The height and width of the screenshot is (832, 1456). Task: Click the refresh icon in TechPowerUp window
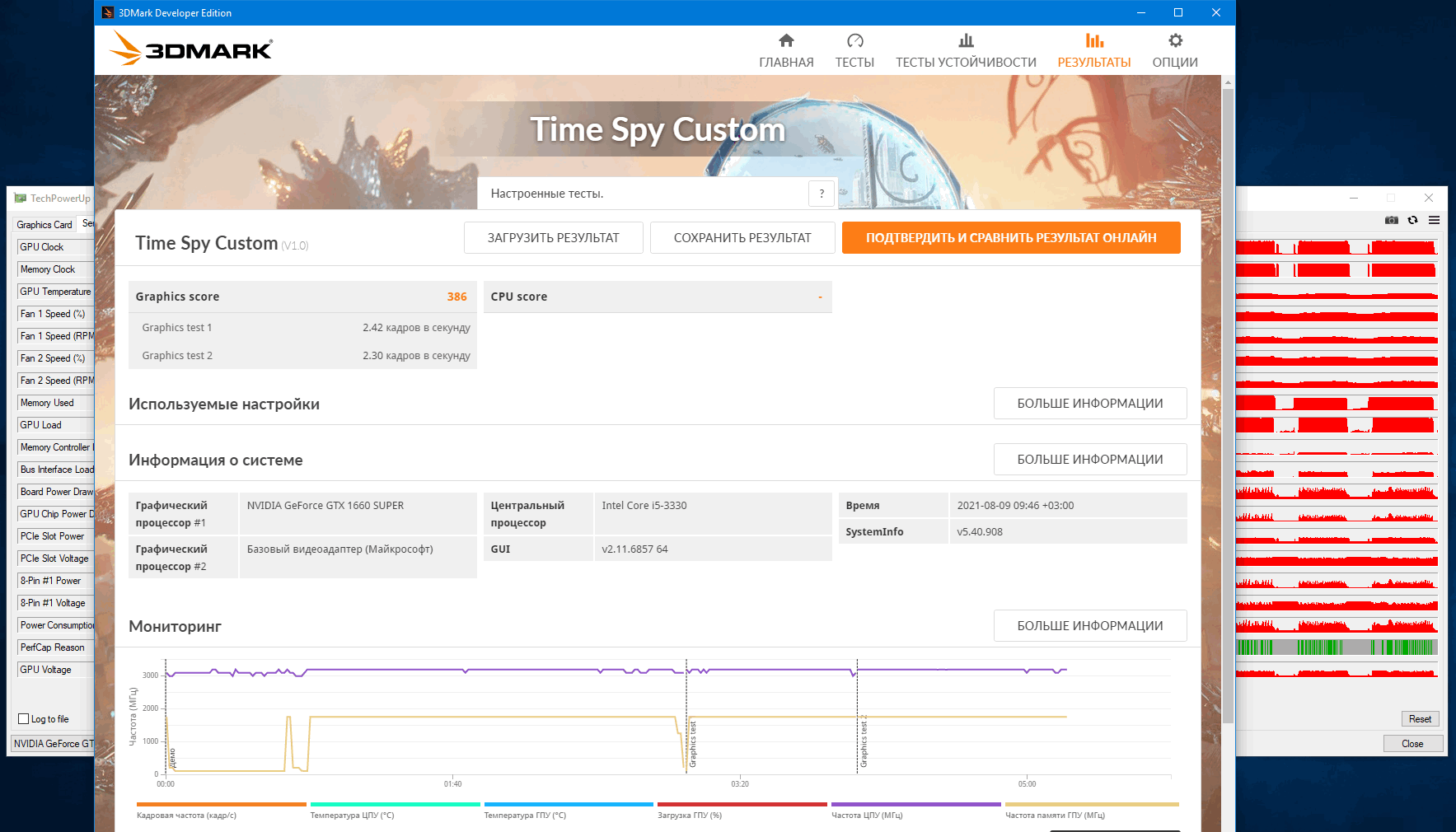tap(1413, 220)
